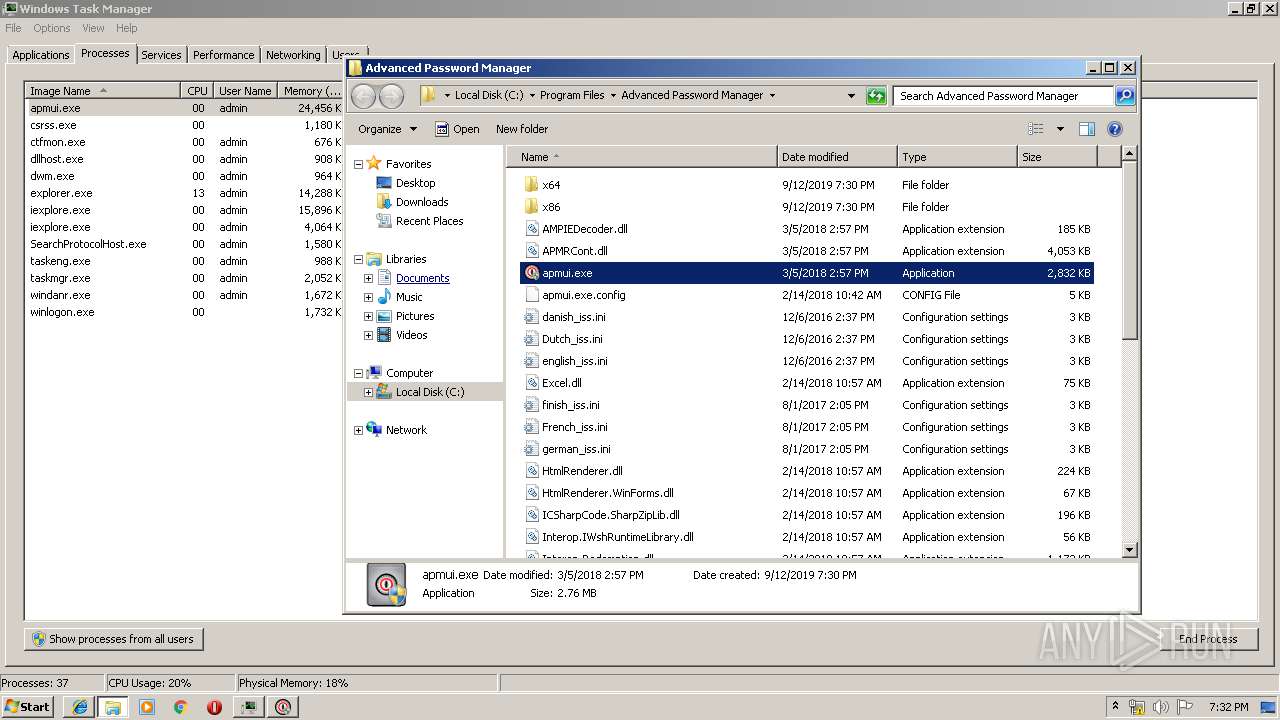Select the x86 folder icon
The height and width of the screenshot is (720, 1280).
click(x=531, y=207)
